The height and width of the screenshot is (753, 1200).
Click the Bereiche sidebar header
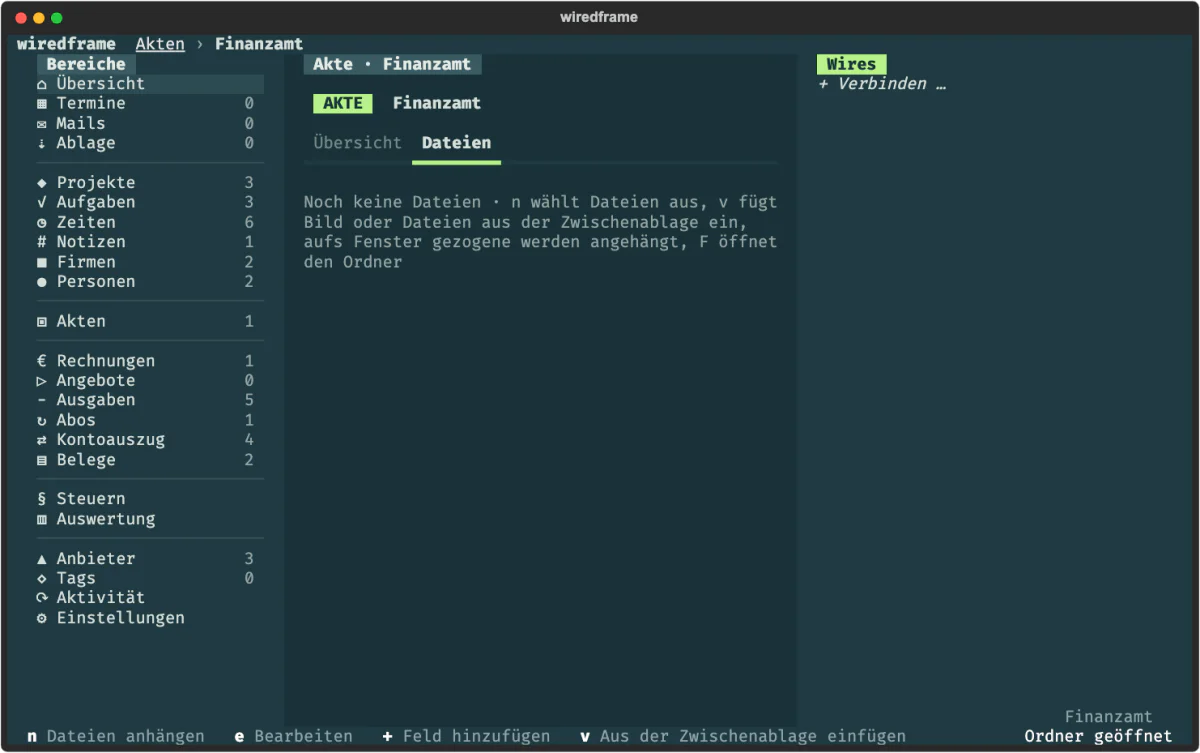[x=86, y=64]
